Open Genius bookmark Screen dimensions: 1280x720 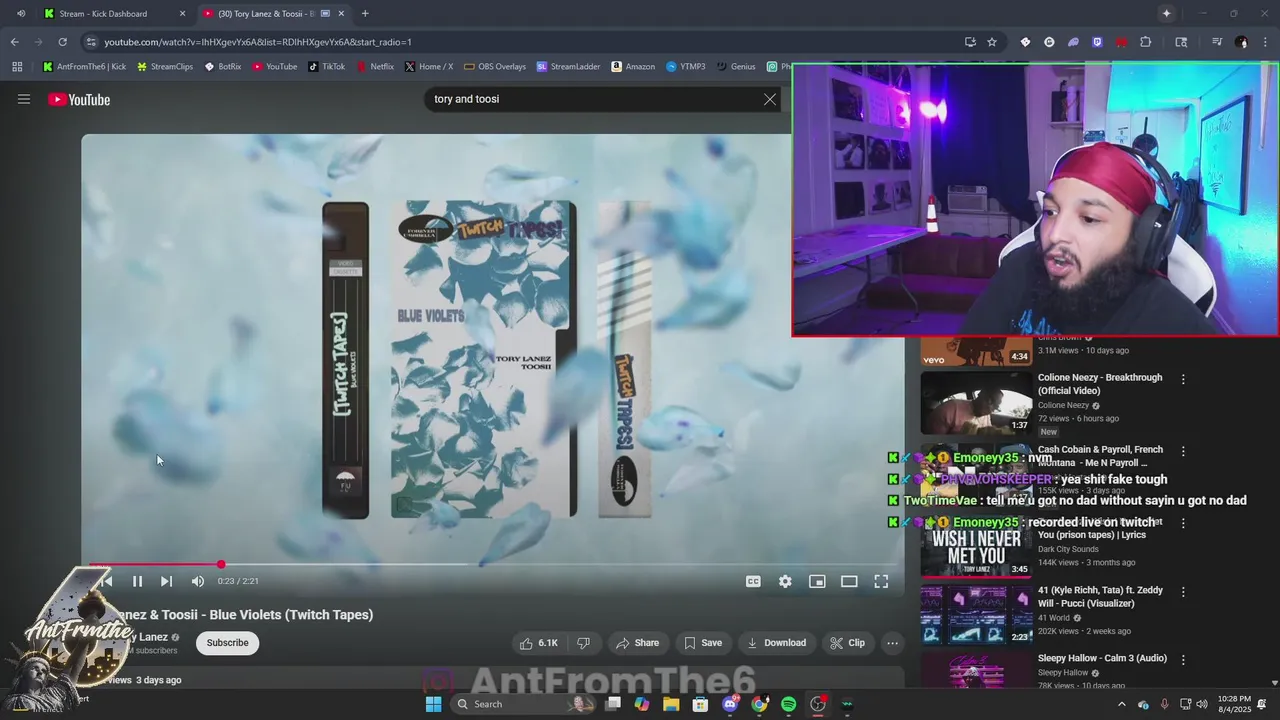735,67
